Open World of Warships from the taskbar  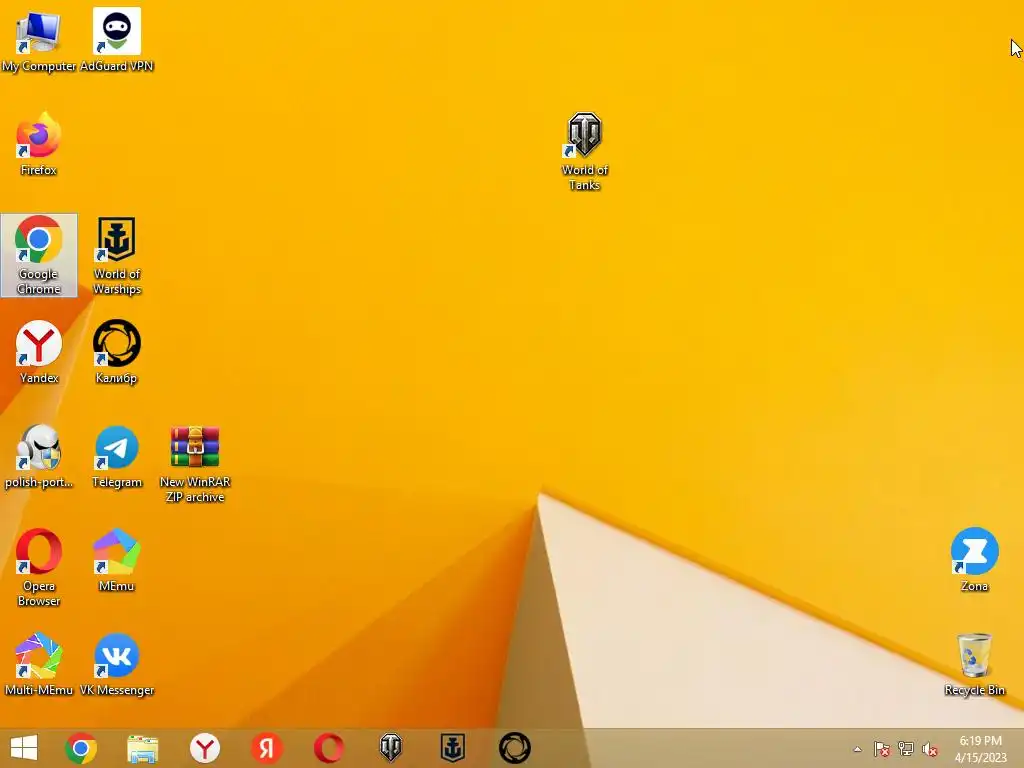(x=453, y=748)
